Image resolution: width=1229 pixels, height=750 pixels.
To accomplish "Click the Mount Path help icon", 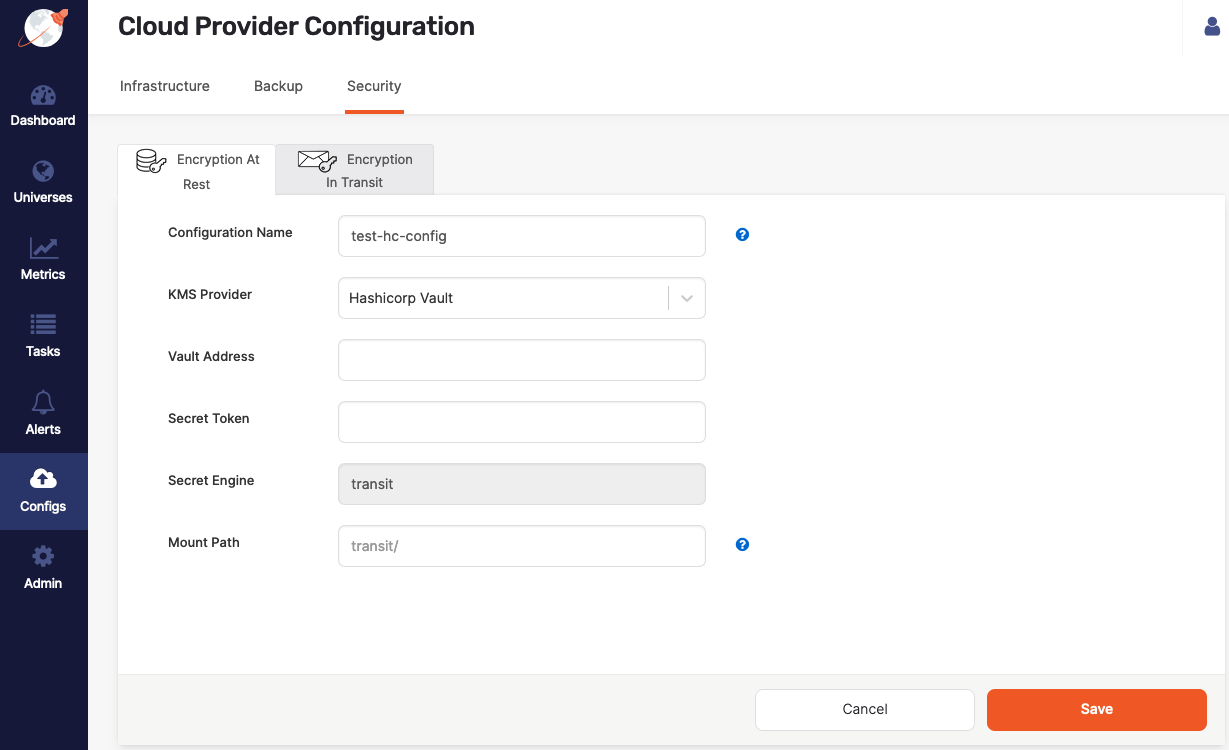I will click(x=742, y=544).
